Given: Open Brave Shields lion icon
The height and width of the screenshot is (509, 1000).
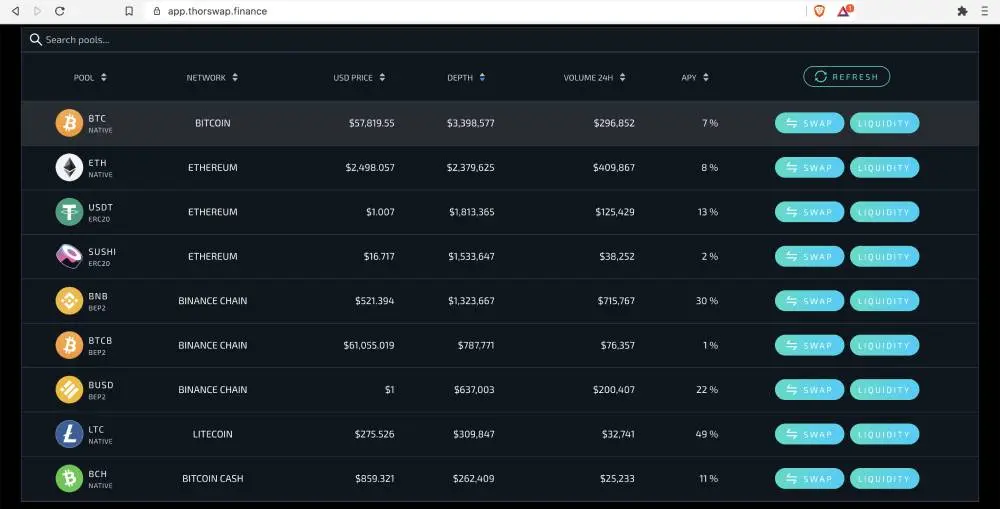Looking at the screenshot, I should click(x=820, y=11).
